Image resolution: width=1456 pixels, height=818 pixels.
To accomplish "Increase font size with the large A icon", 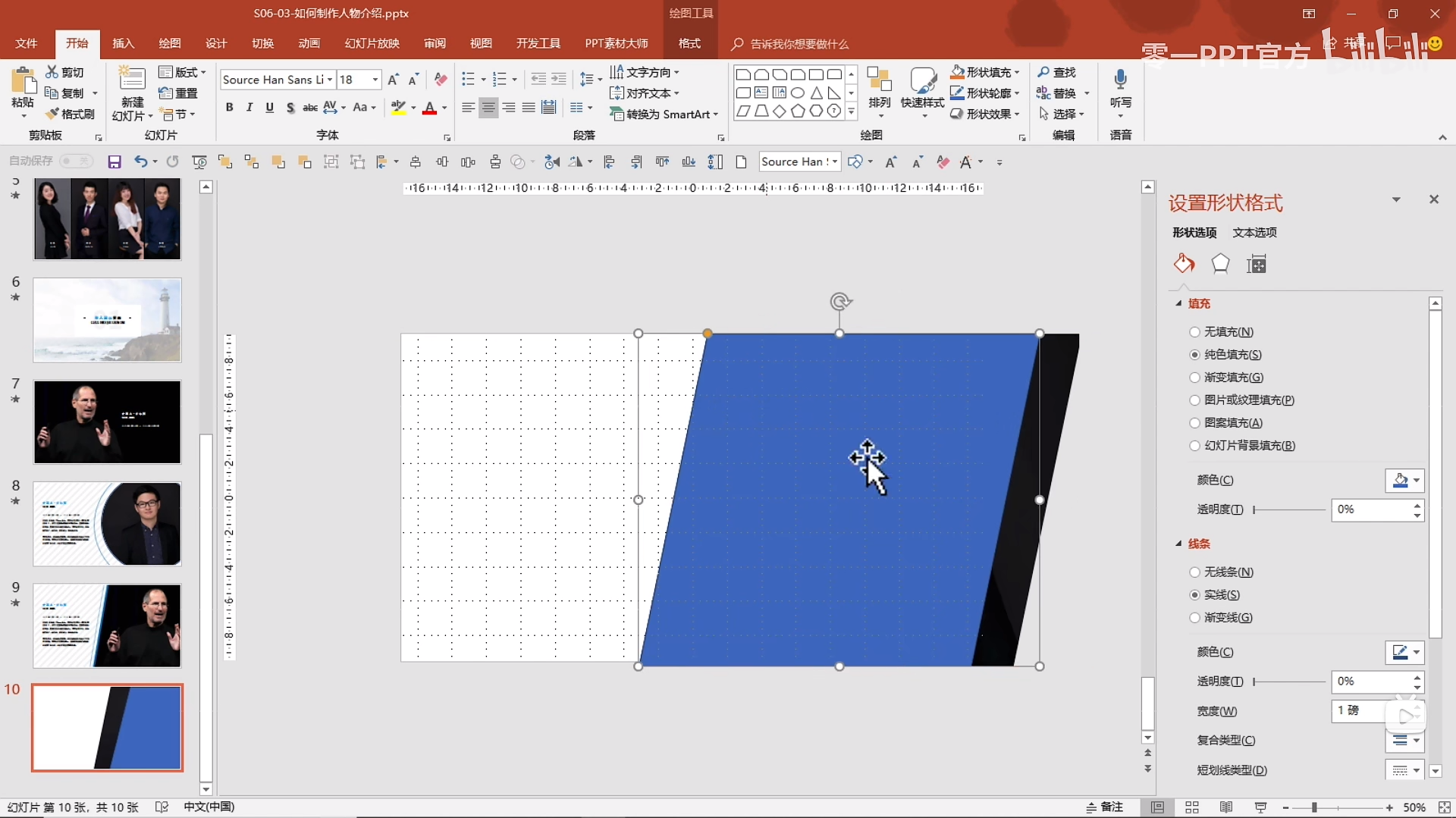I will pyautogui.click(x=393, y=80).
